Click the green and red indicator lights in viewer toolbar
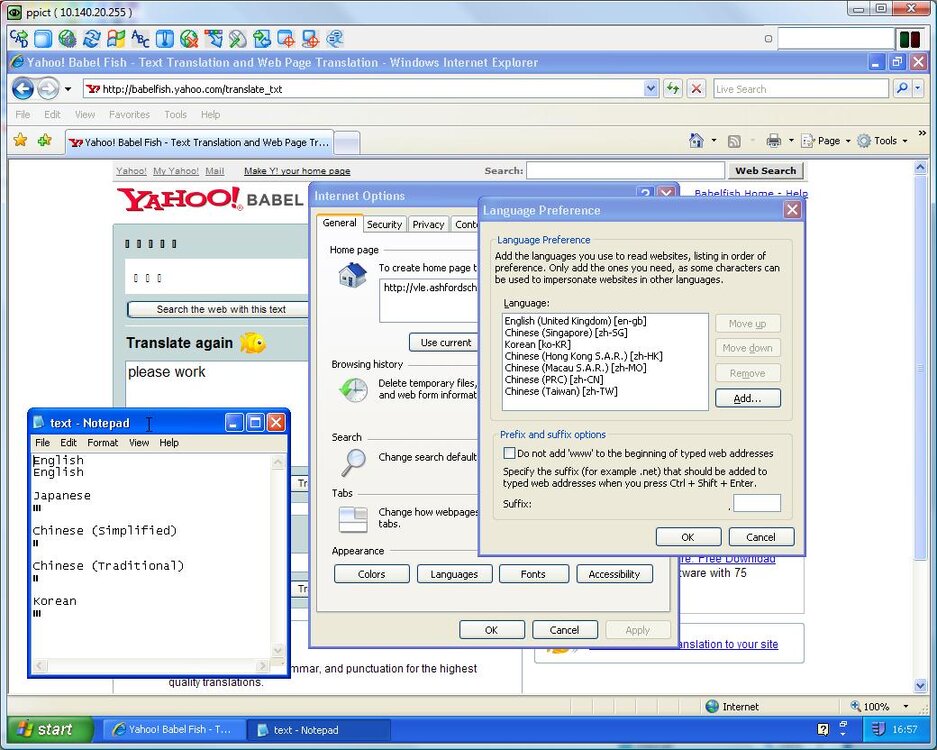The width and height of the screenshot is (937, 750). point(910,39)
